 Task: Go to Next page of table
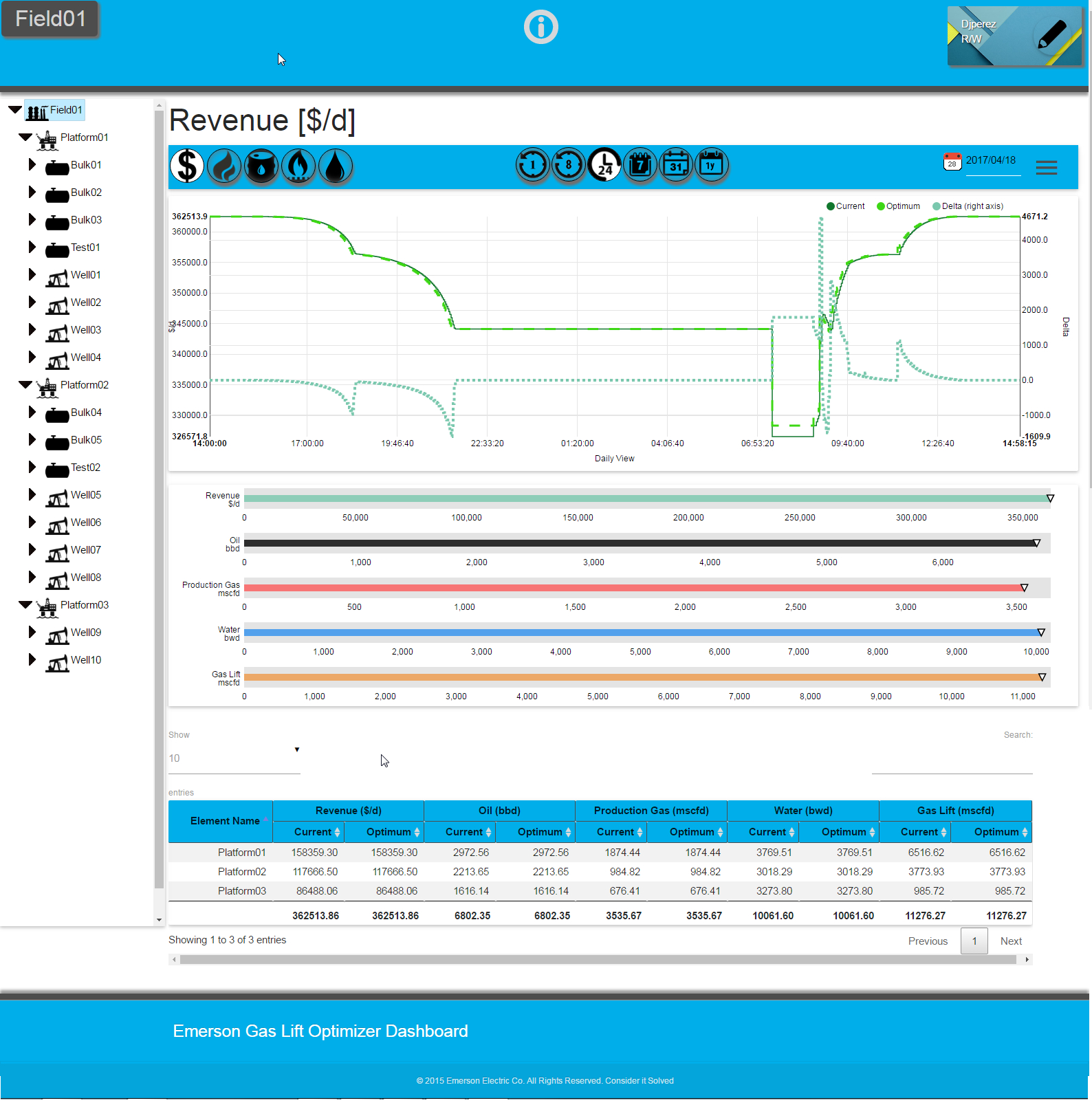(x=1011, y=941)
